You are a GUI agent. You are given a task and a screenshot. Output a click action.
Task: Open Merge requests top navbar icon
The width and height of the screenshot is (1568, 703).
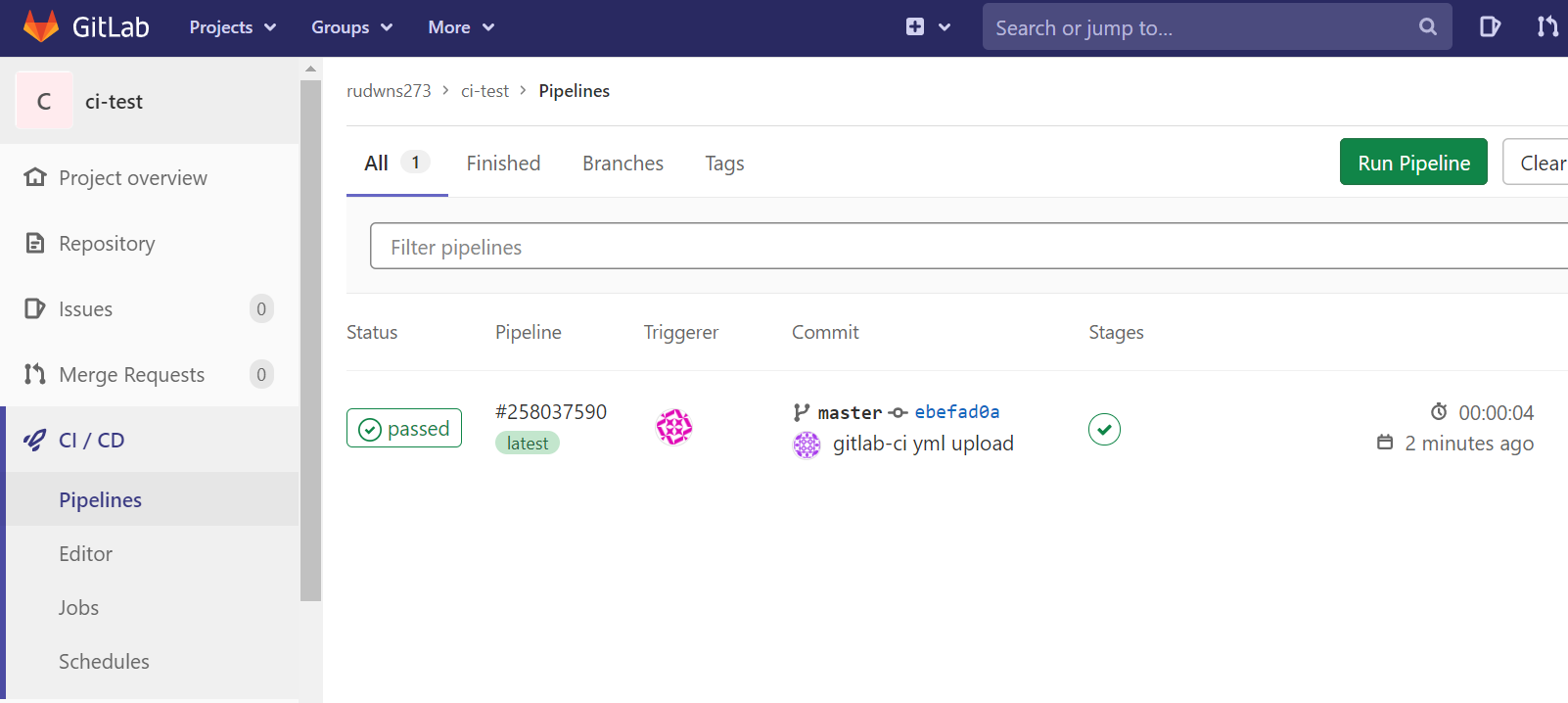tap(1547, 27)
